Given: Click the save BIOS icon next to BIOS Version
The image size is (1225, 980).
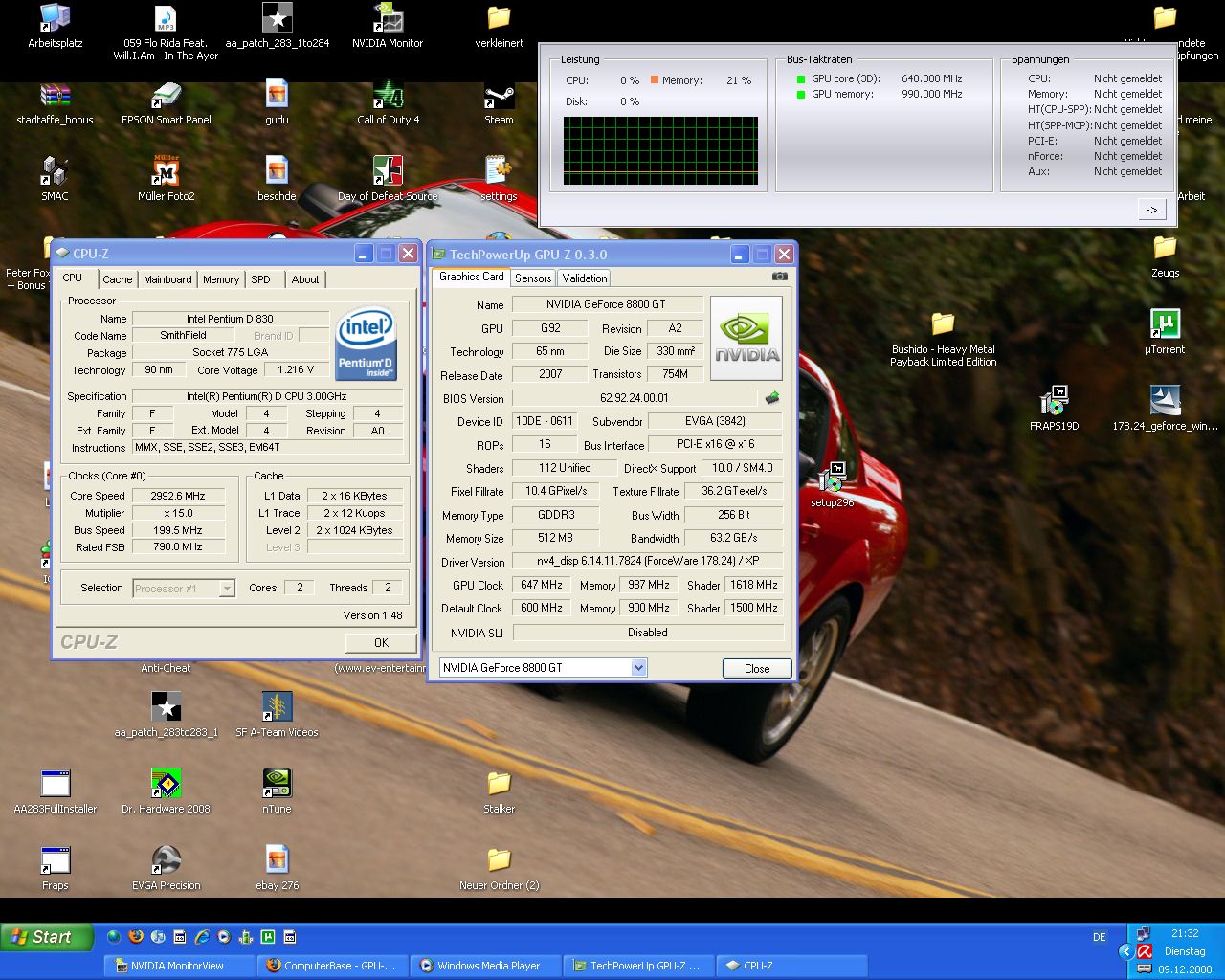Looking at the screenshot, I should point(772,398).
